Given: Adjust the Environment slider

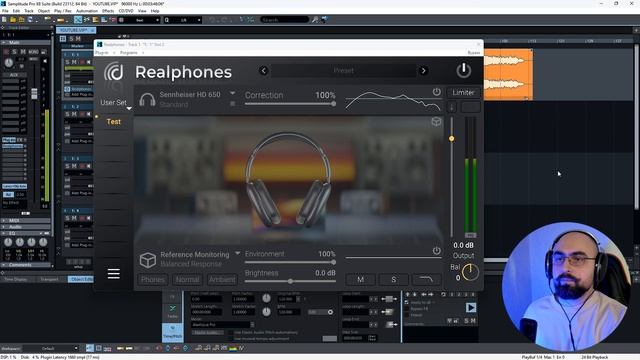Looking at the screenshot, I should tap(290, 262).
